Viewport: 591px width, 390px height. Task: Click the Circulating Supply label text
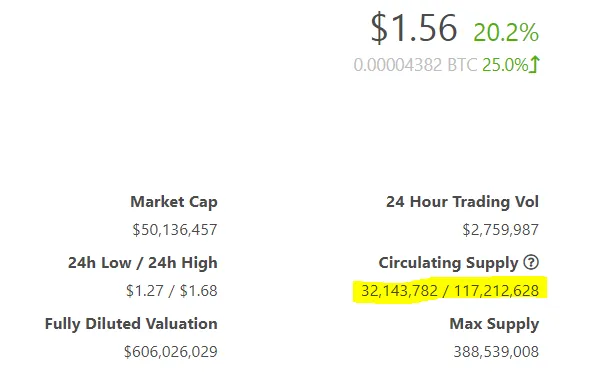[x=449, y=263]
